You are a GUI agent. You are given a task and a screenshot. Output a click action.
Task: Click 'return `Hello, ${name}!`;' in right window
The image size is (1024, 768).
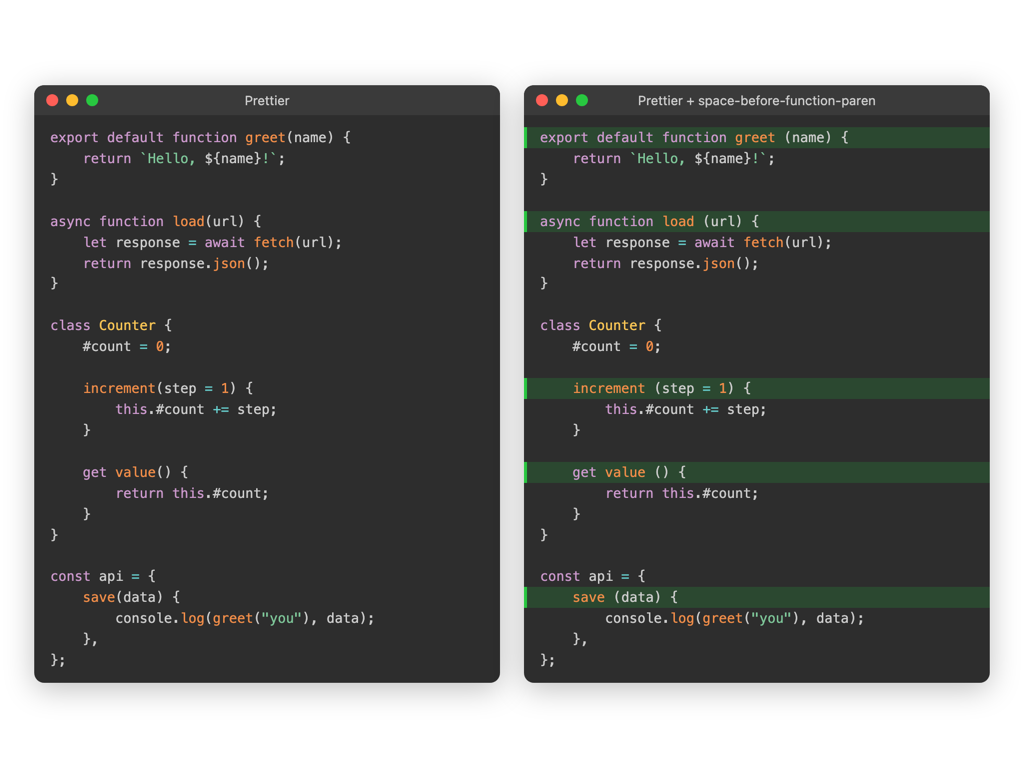(674, 159)
